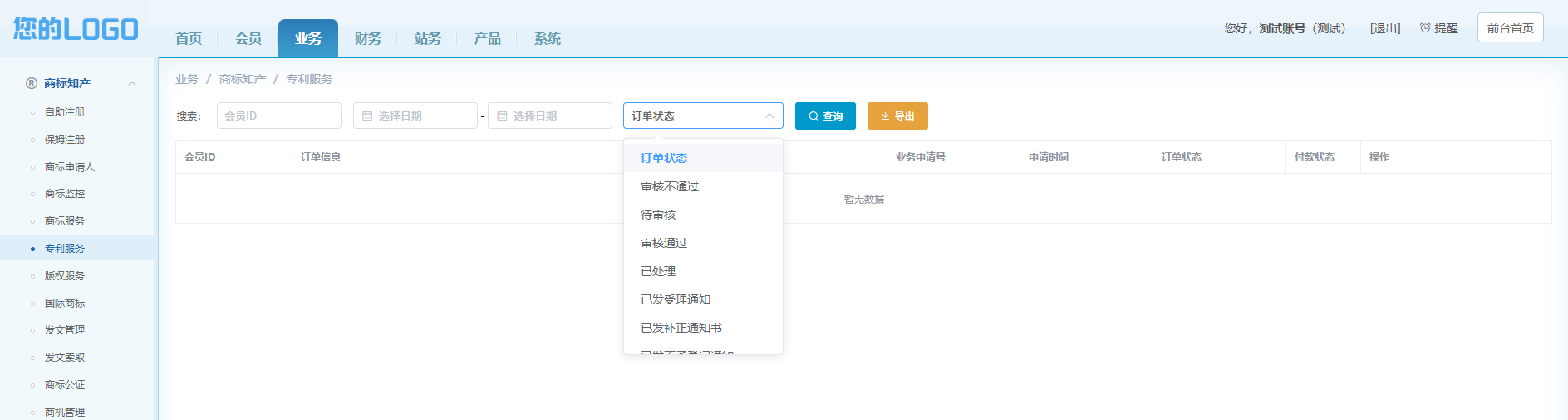This screenshot has width=1568, height=420.
Task: Click the 退出 logout link
Action: [x=1385, y=28]
